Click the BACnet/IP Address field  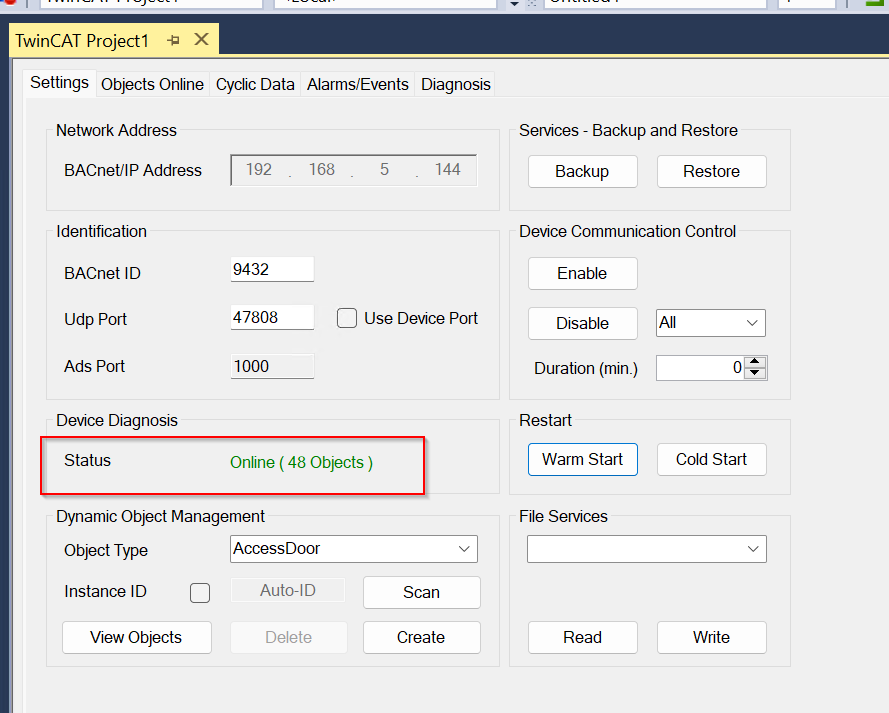(353, 169)
